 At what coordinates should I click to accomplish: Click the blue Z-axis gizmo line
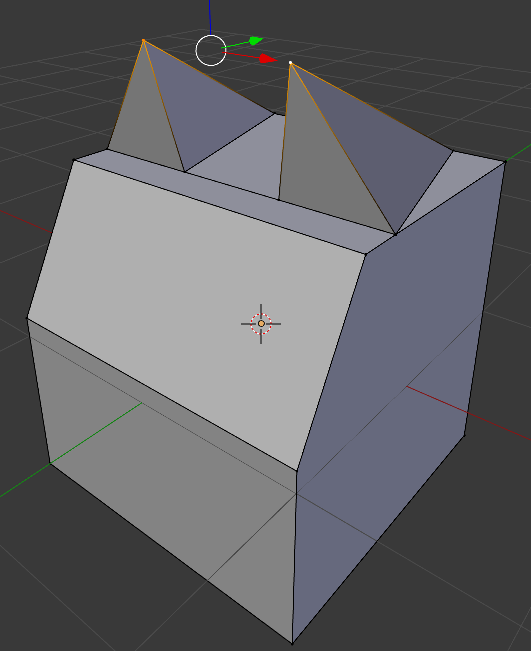pos(210,17)
